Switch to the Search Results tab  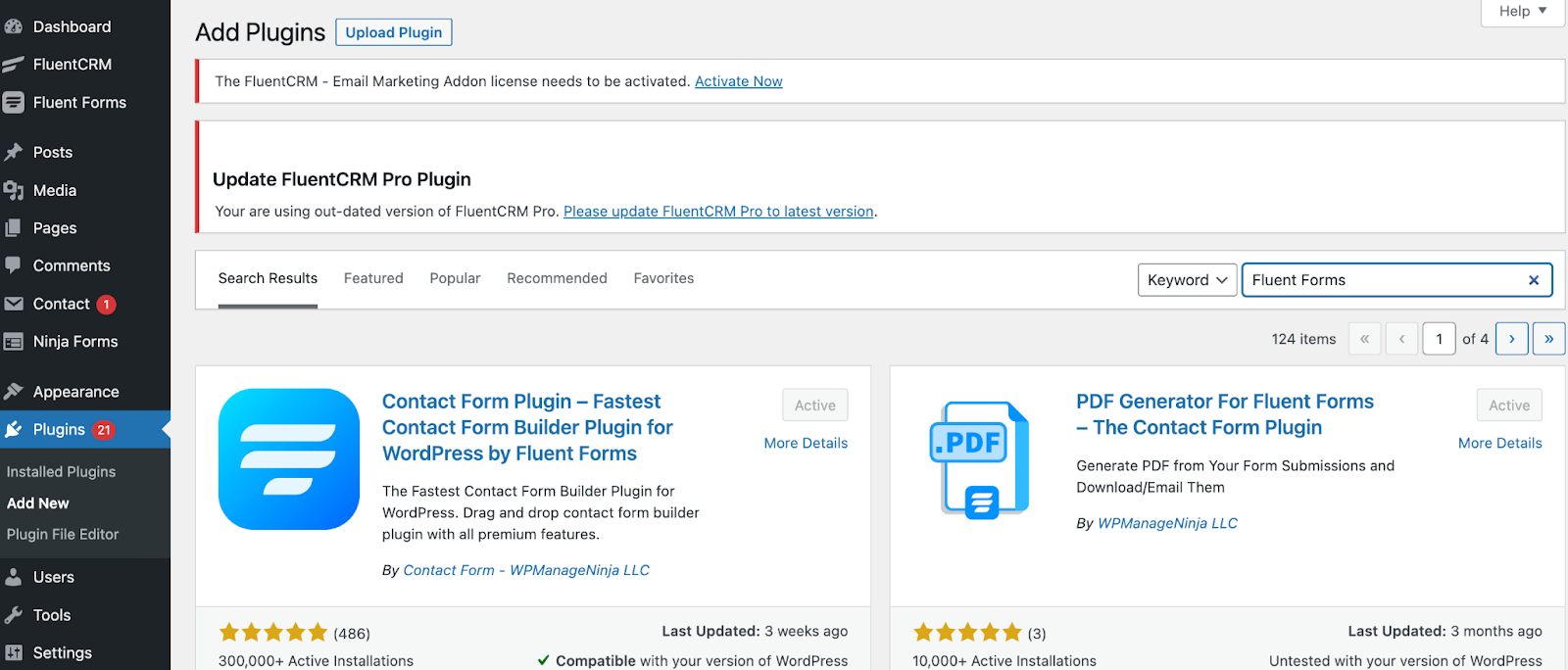pyautogui.click(x=268, y=278)
